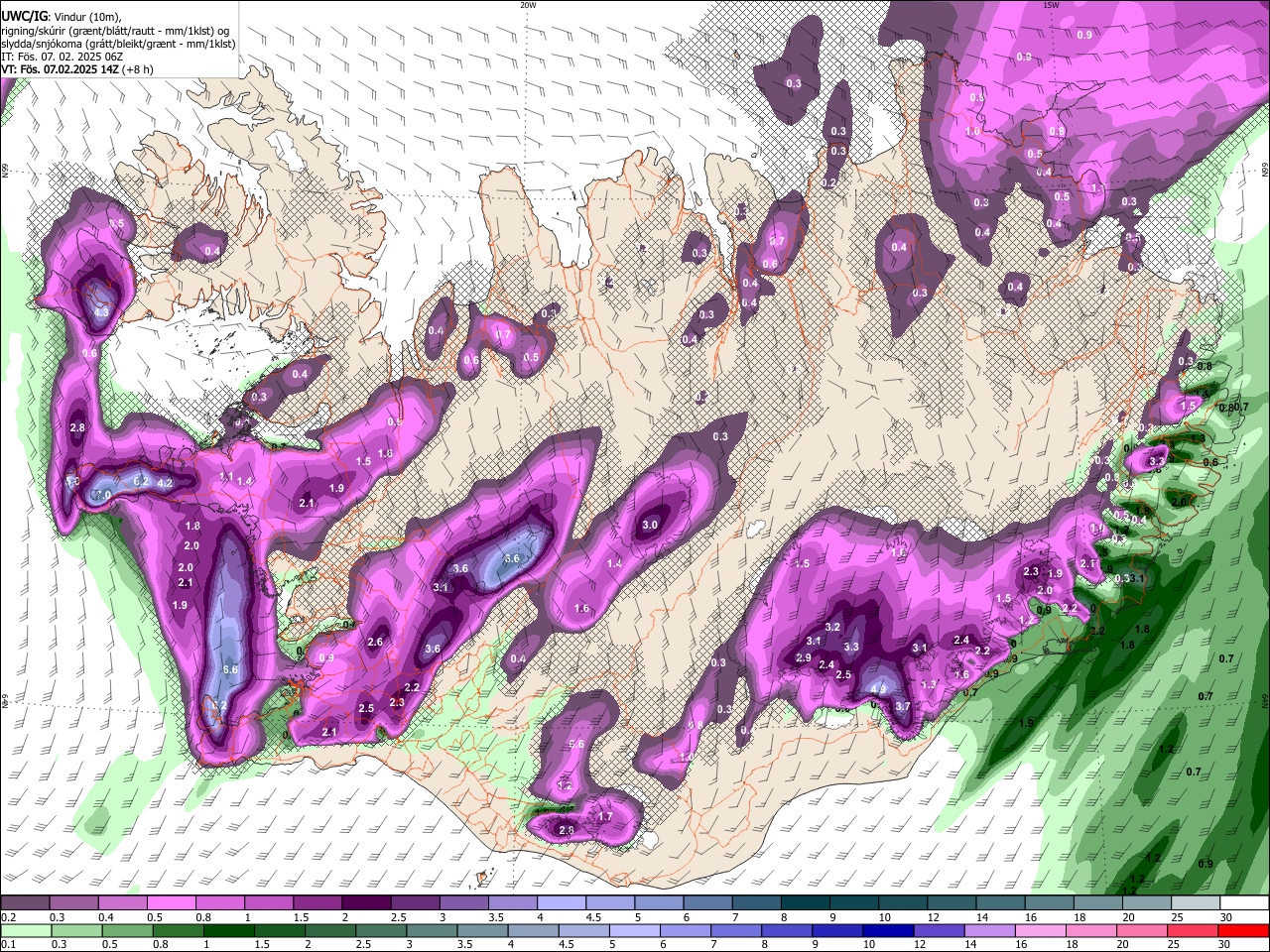Screen dimensions: 1270x952
Task: Click the 3.7 precipitation value on the map
Action: 903,706
